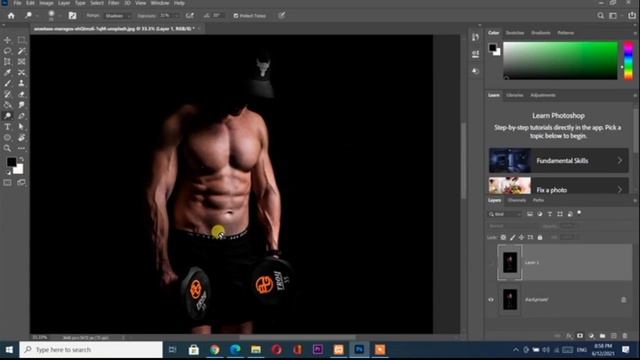Toggle the Protect Tones checkbox
This screenshot has height=360, width=640.
pyautogui.click(x=236, y=16)
